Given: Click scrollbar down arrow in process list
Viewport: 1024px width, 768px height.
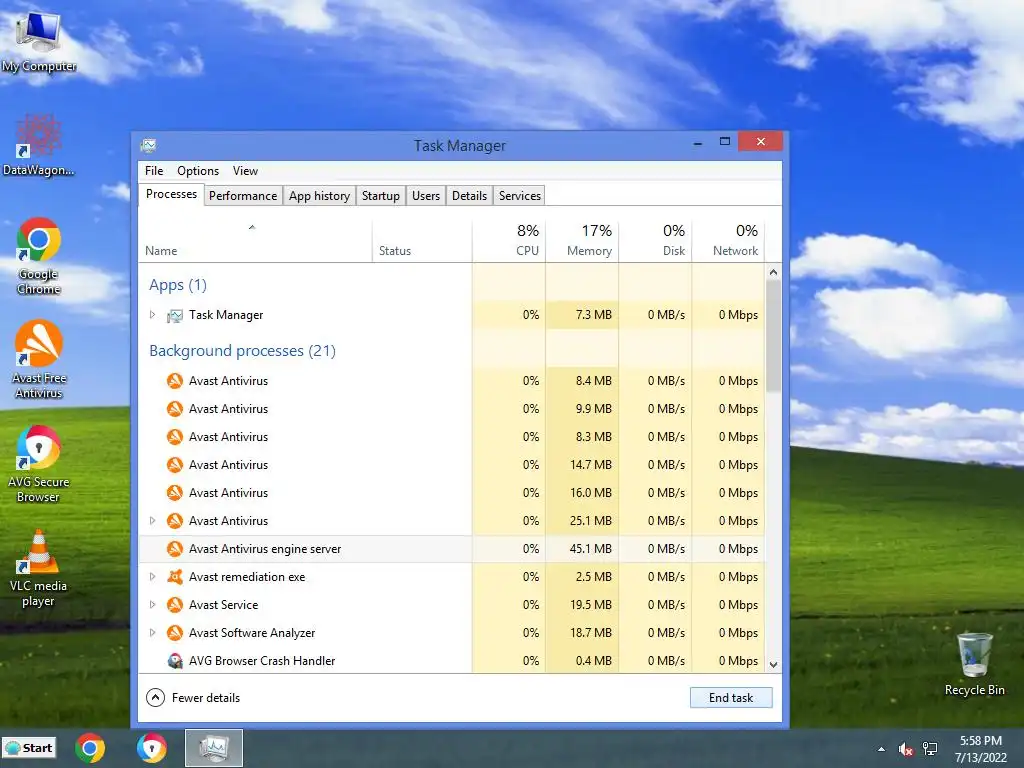Looking at the screenshot, I should point(773,665).
